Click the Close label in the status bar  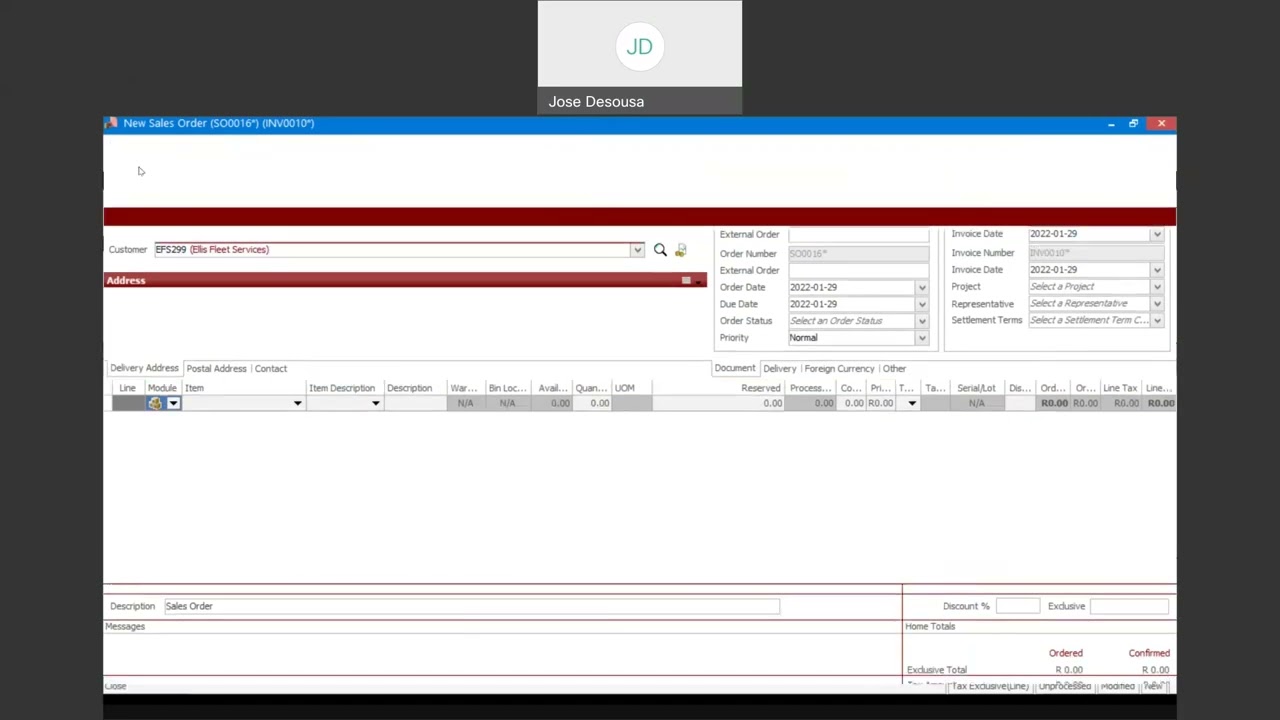(x=116, y=686)
